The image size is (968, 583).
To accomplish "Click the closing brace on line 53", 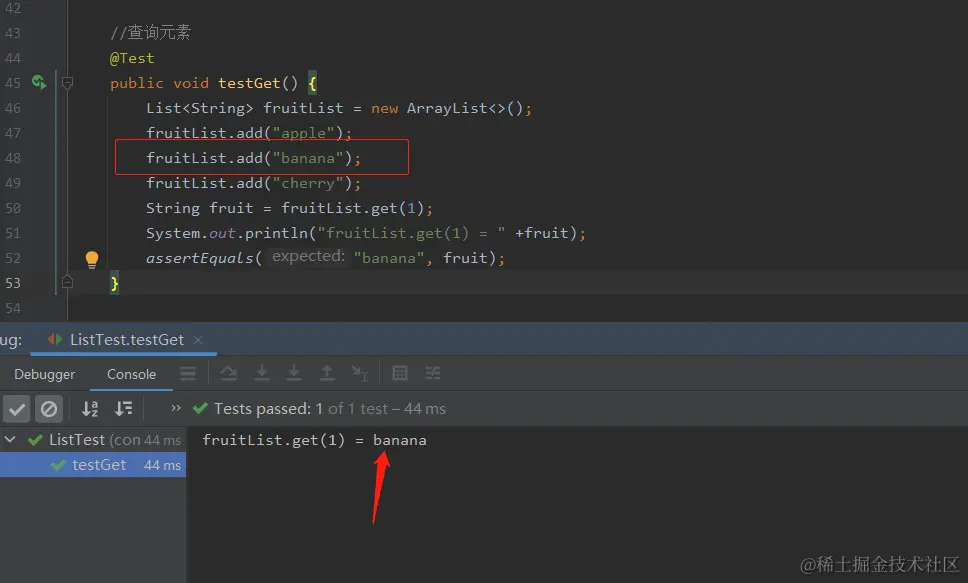I will point(114,283).
